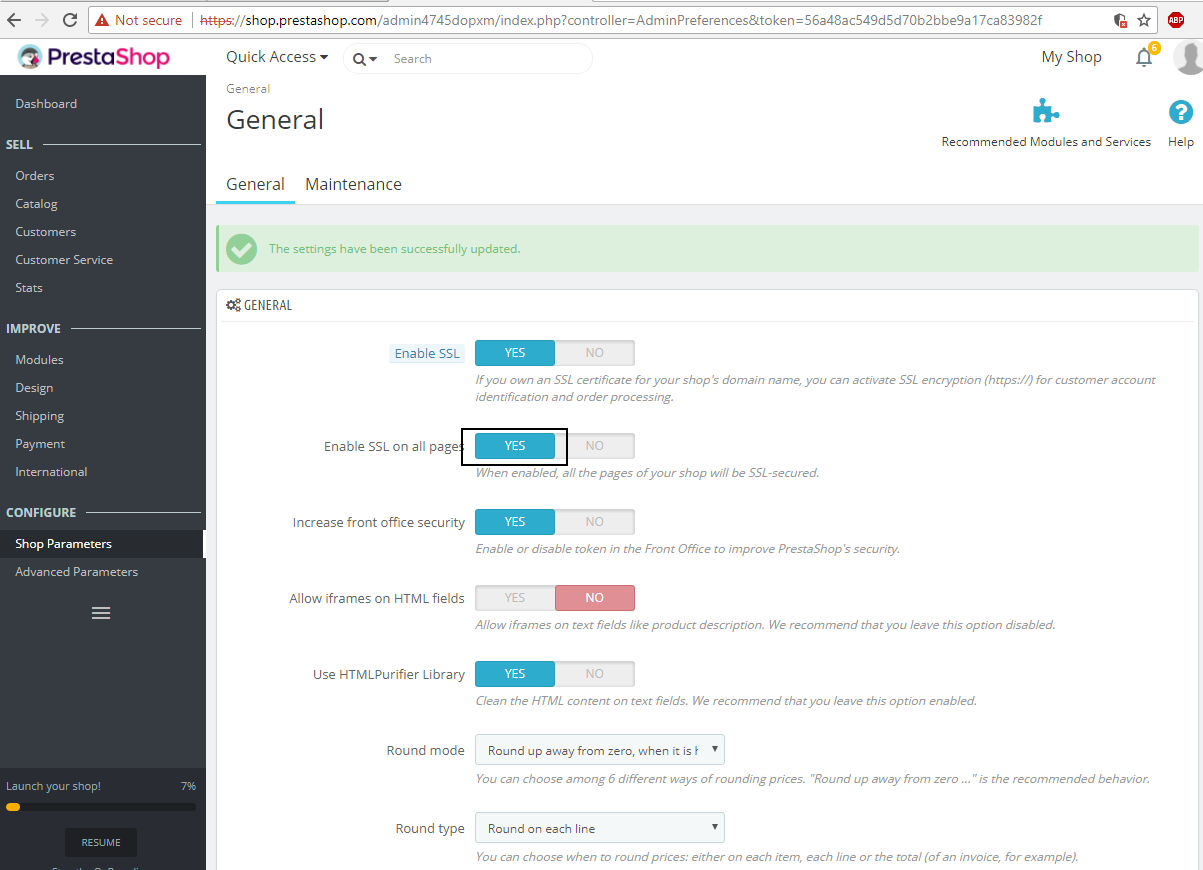The image size is (1203, 870).
Task: Click the 7% launch progress value
Action: [x=188, y=786]
